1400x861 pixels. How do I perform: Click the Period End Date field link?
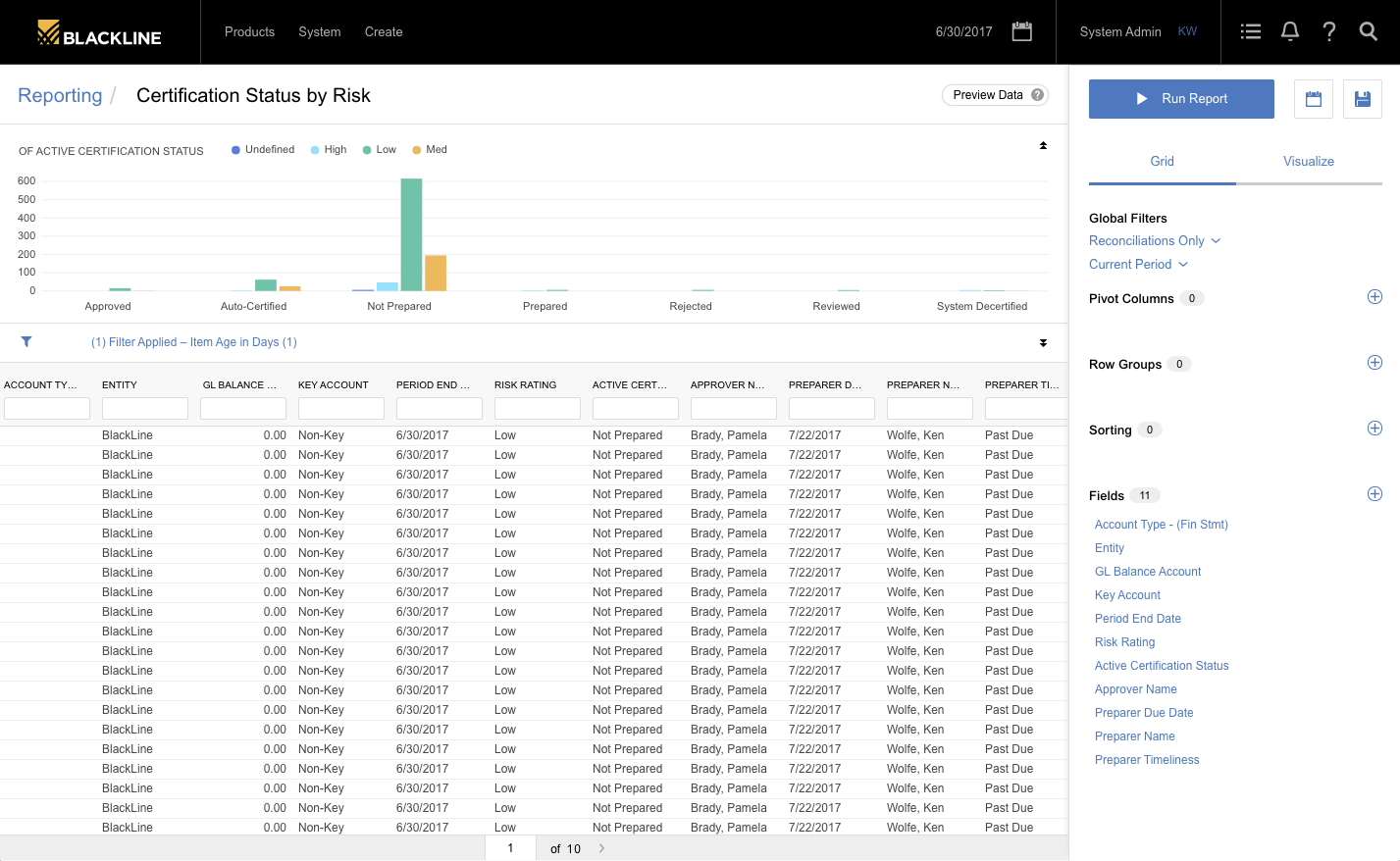click(x=1138, y=619)
